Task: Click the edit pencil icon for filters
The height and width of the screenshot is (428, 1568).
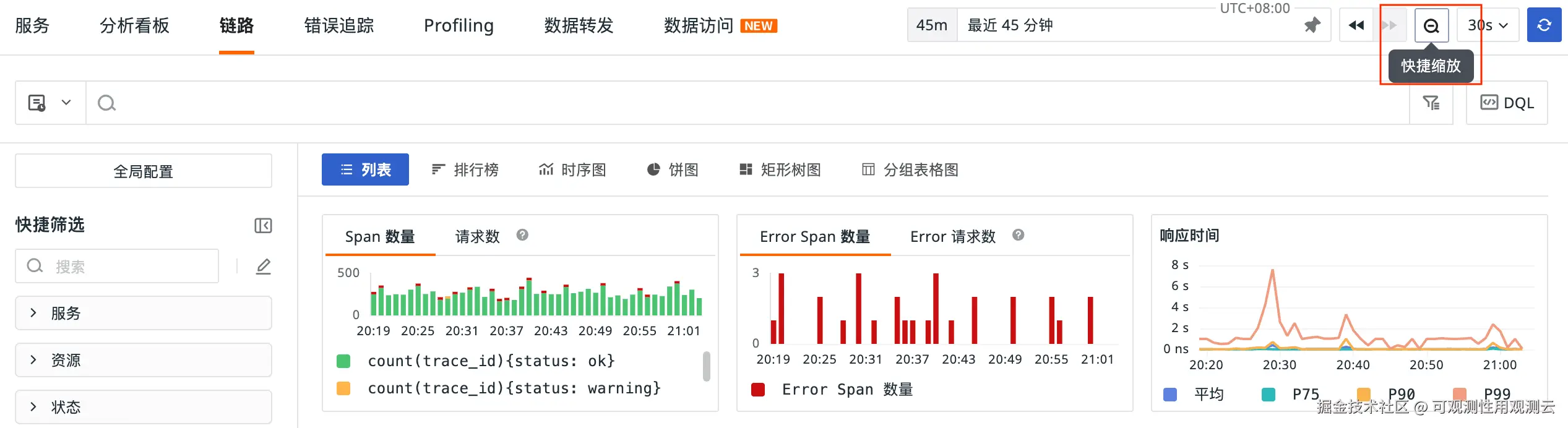Action: (x=263, y=266)
